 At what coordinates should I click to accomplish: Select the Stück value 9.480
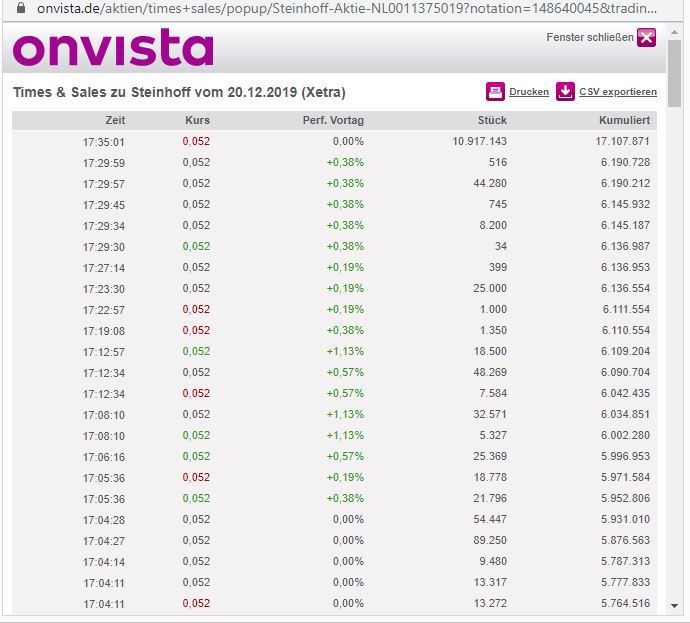coord(493,561)
